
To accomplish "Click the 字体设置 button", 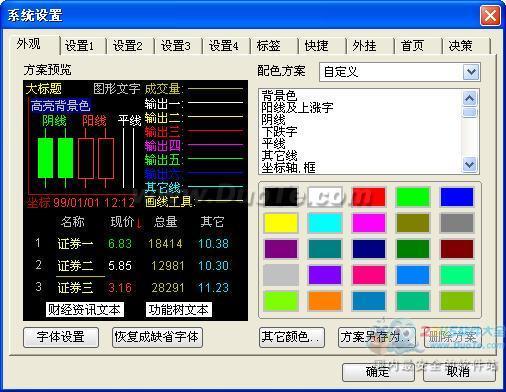I will click(61, 337).
